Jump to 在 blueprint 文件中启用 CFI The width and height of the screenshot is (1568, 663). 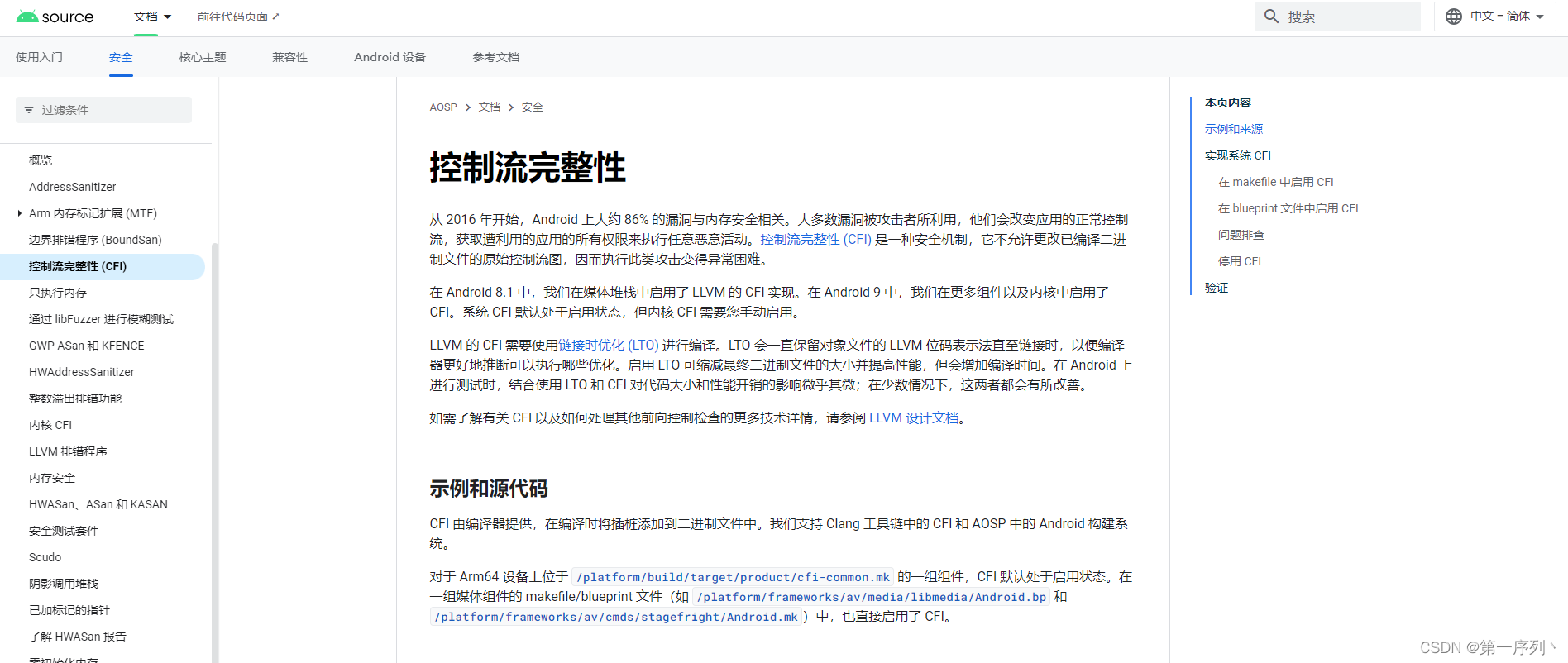[x=1288, y=208]
